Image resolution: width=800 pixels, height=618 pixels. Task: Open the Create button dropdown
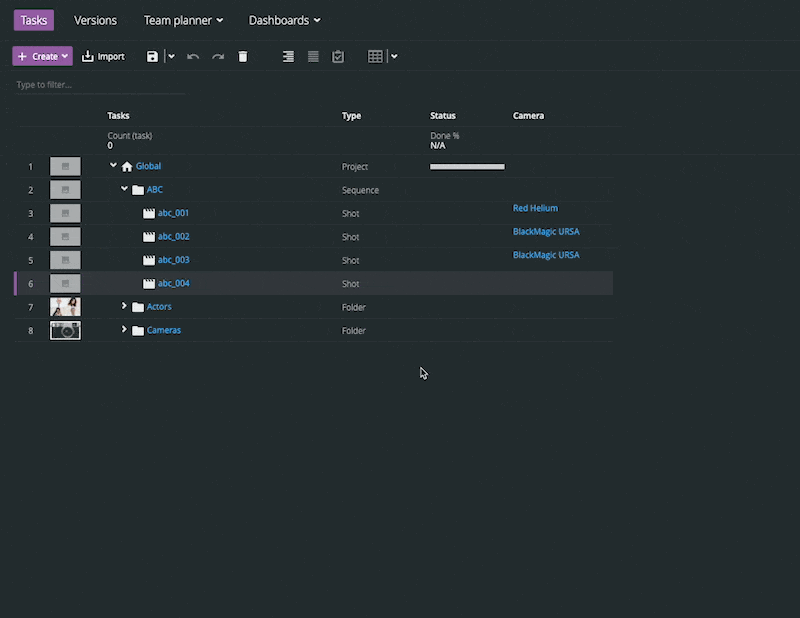coord(65,56)
